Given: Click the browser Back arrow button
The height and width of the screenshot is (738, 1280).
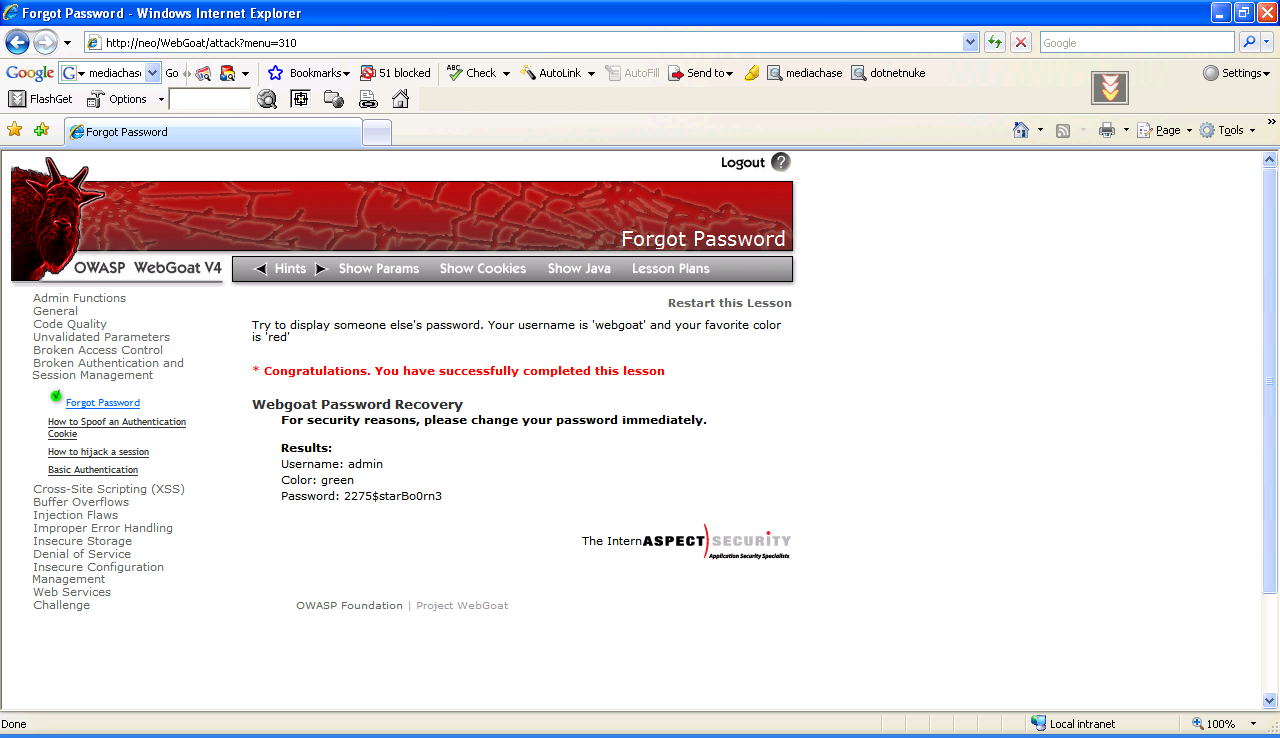Looking at the screenshot, I should pos(17,43).
